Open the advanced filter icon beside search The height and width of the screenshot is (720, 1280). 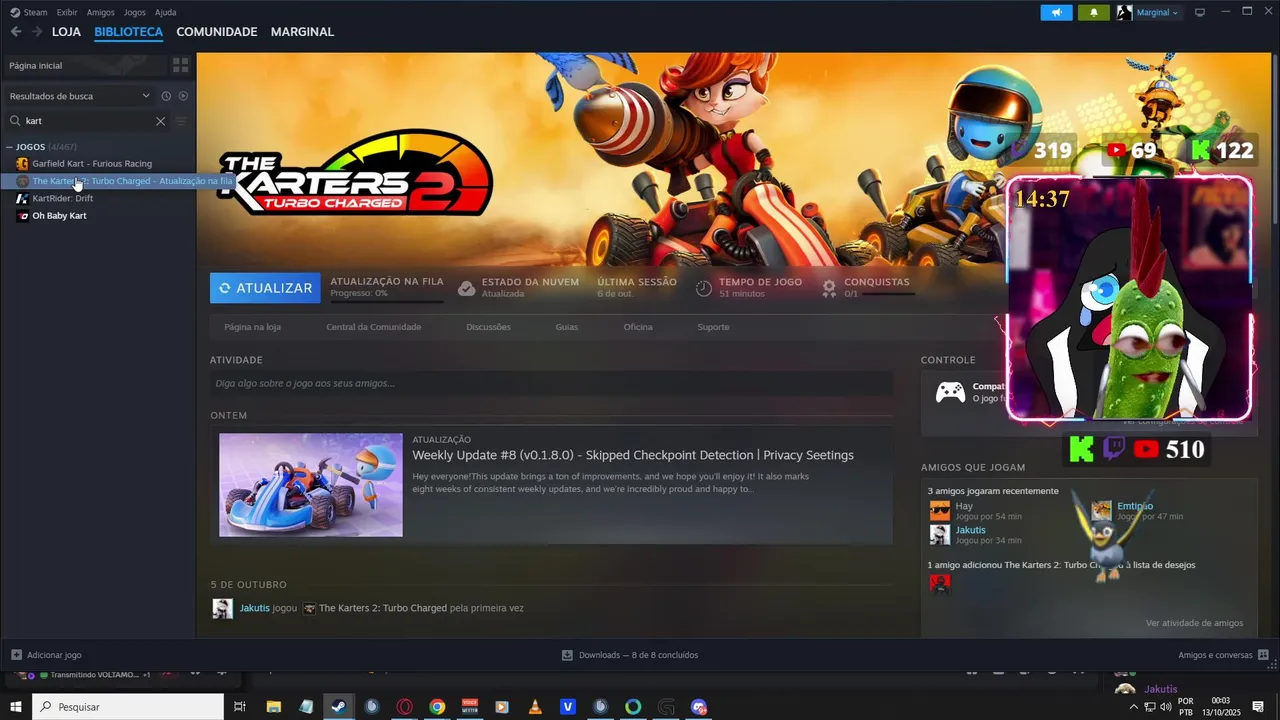181,121
